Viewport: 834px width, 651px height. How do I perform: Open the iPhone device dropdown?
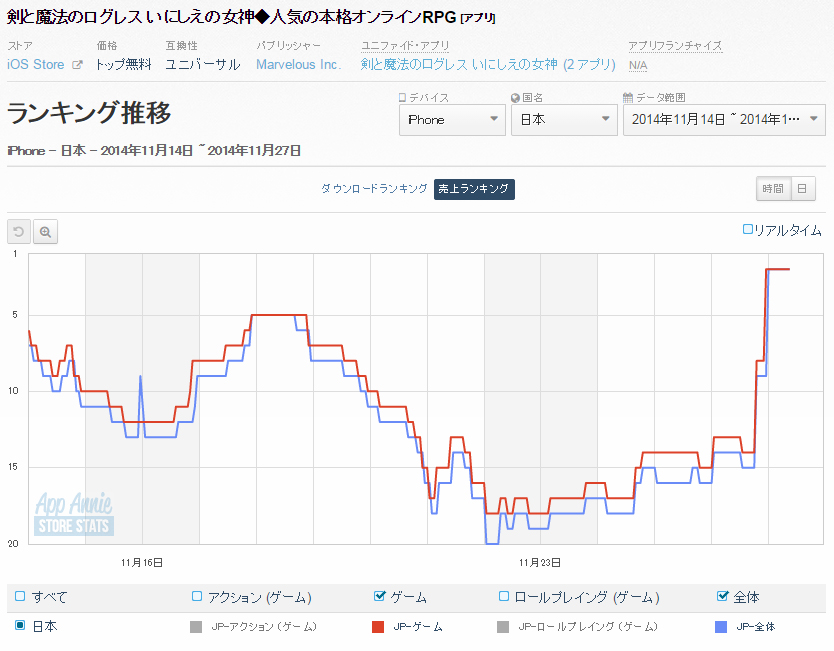[x=452, y=120]
